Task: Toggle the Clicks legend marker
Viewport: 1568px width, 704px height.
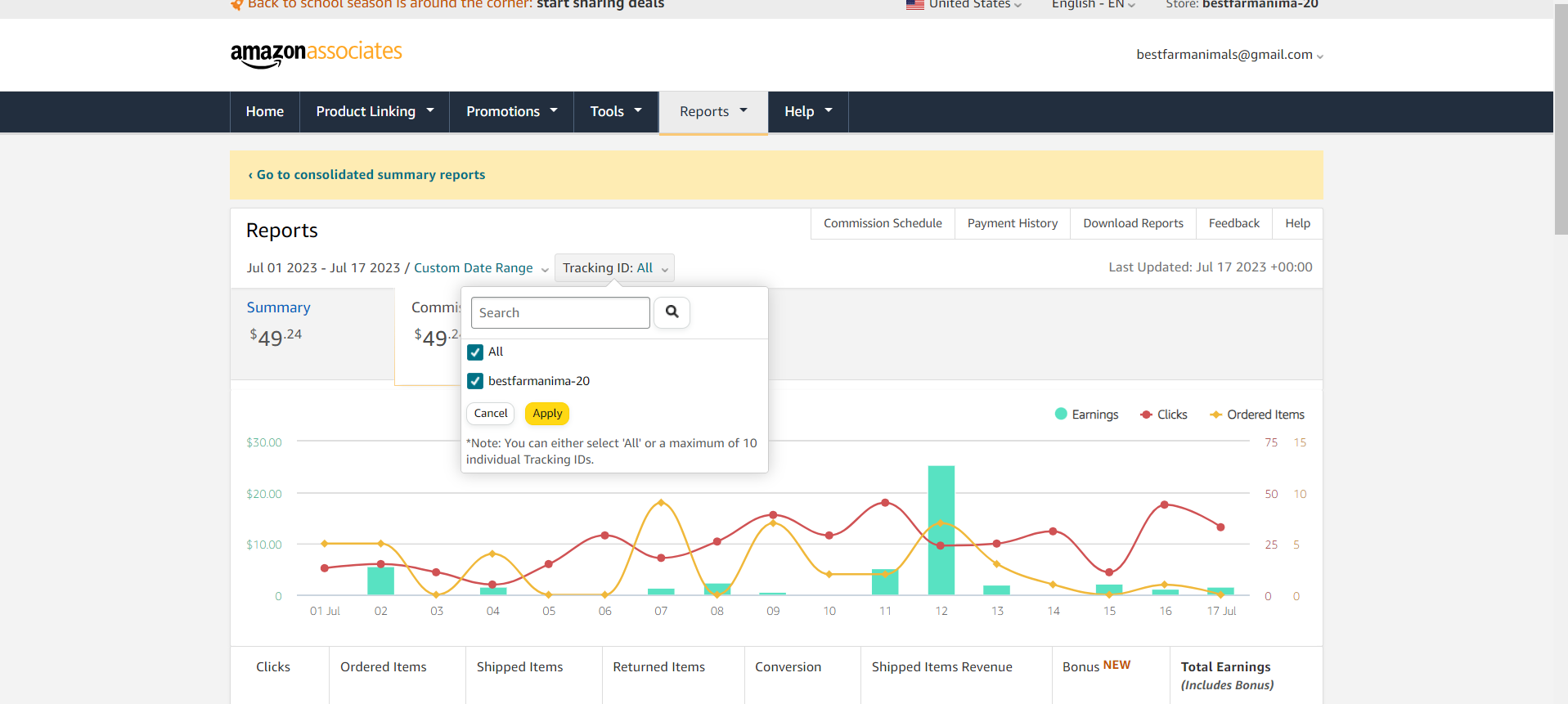Action: pos(1147,415)
